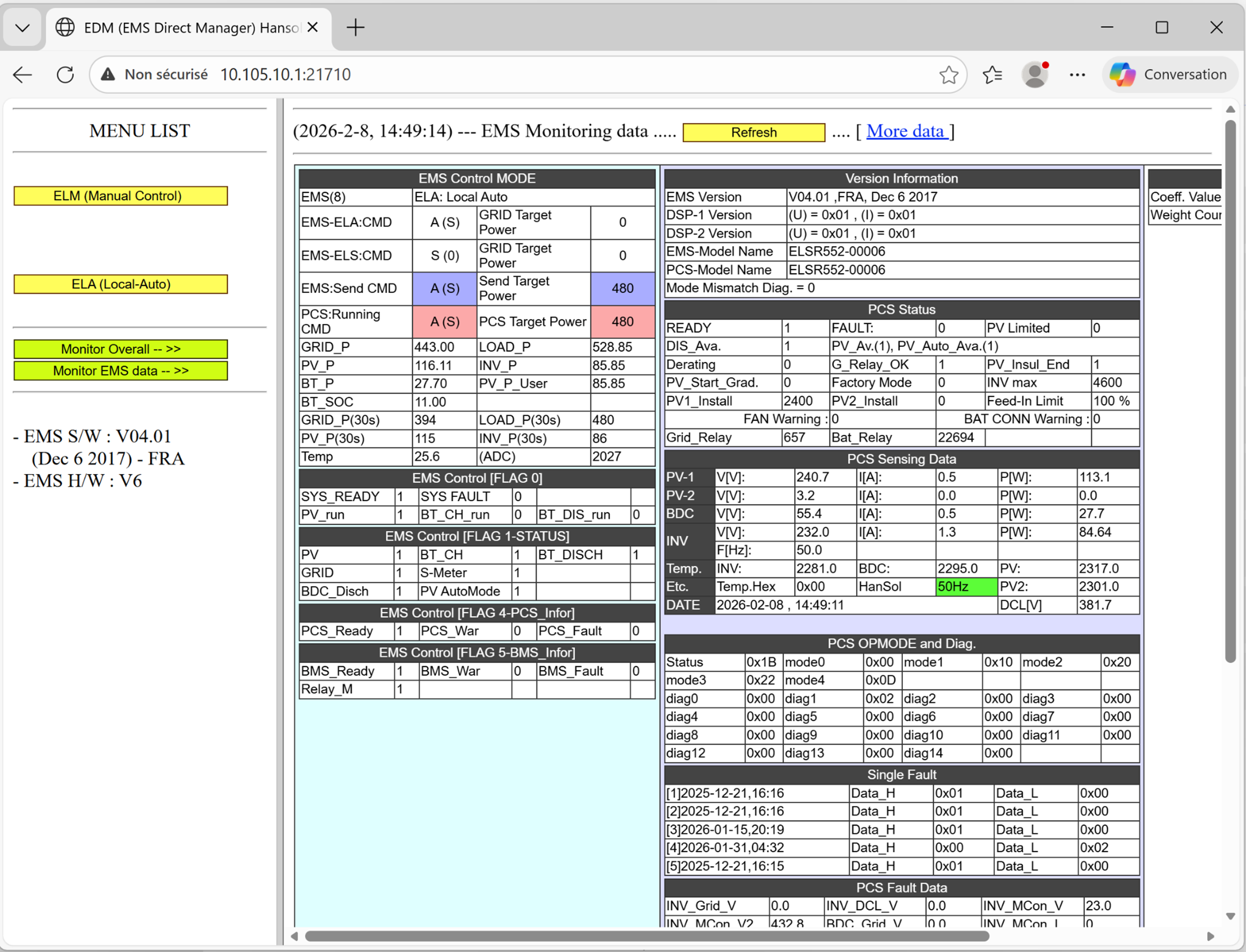Image resolution: width=1246 pixels, height=952 pixels.
Task: Add page to favorites star icon
Action: point(948,74)
